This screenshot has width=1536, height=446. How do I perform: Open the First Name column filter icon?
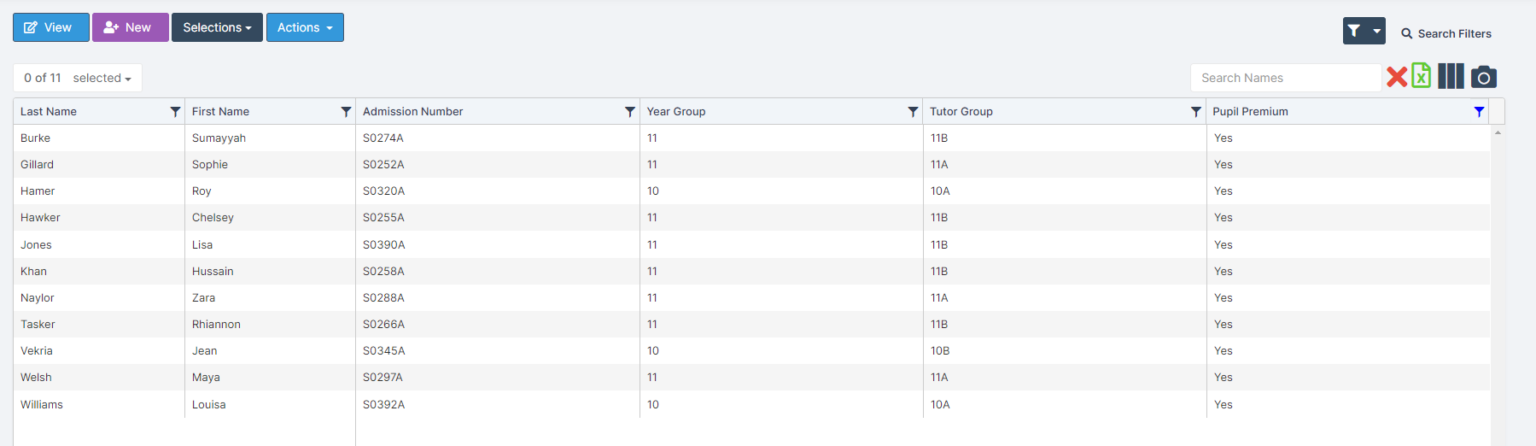pos(346,112)
